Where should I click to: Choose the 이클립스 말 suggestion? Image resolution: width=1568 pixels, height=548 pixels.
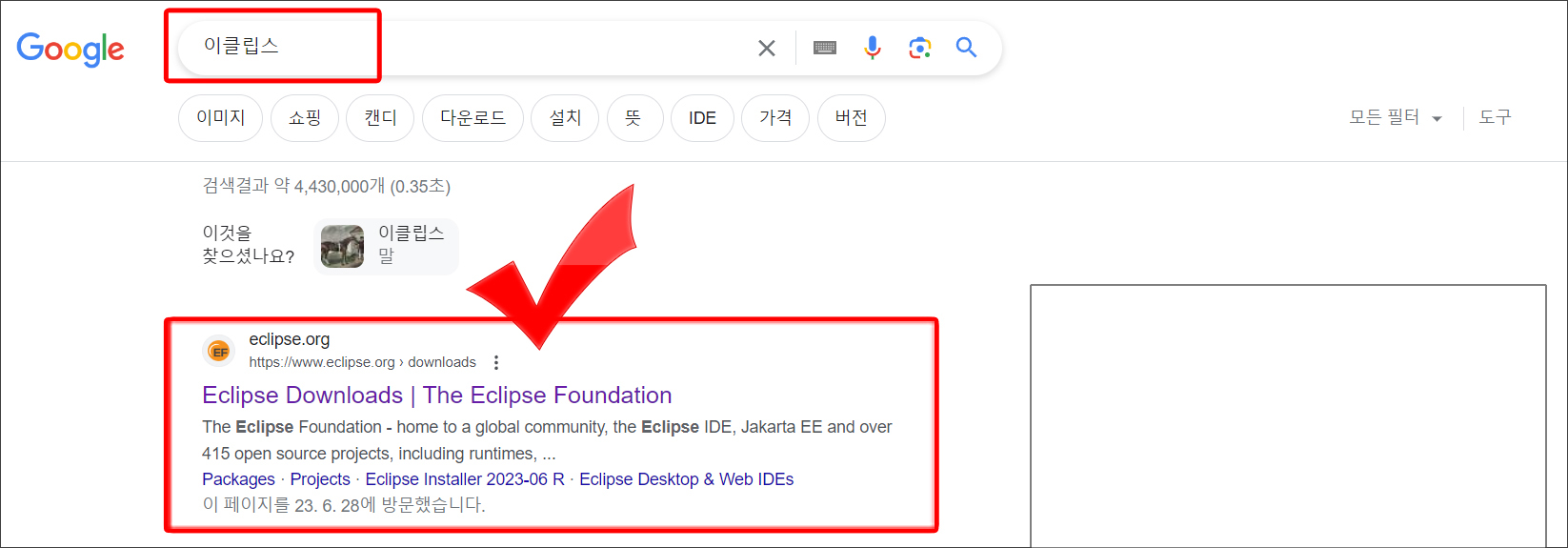[x=386, y=246]
